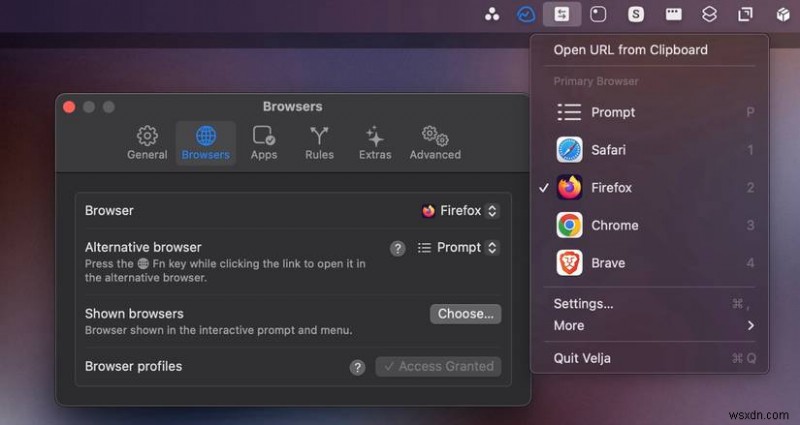Click the Safari compass icon in menu

[569, 150]
